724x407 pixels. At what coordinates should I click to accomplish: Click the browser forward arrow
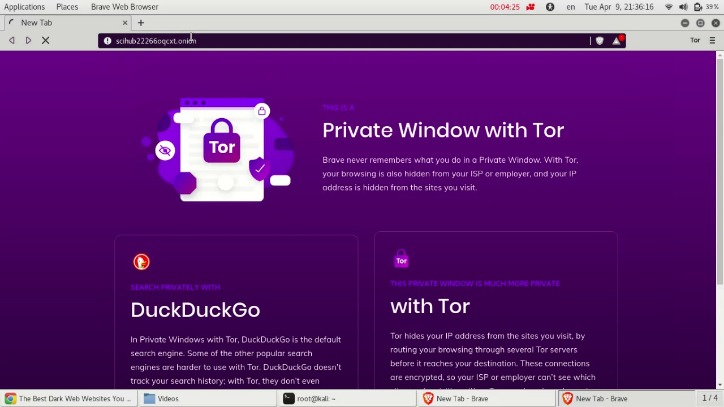tap(28, 40)
